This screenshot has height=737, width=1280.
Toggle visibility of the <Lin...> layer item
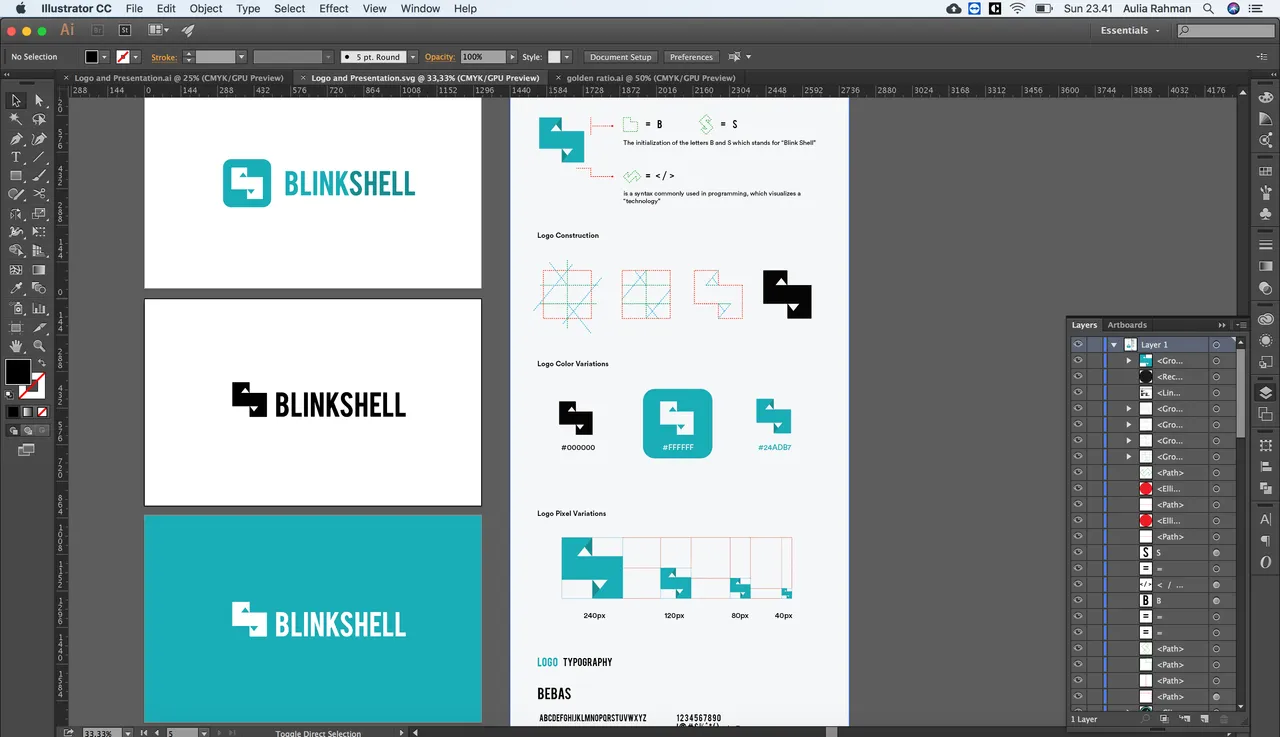pos(1078,393)
